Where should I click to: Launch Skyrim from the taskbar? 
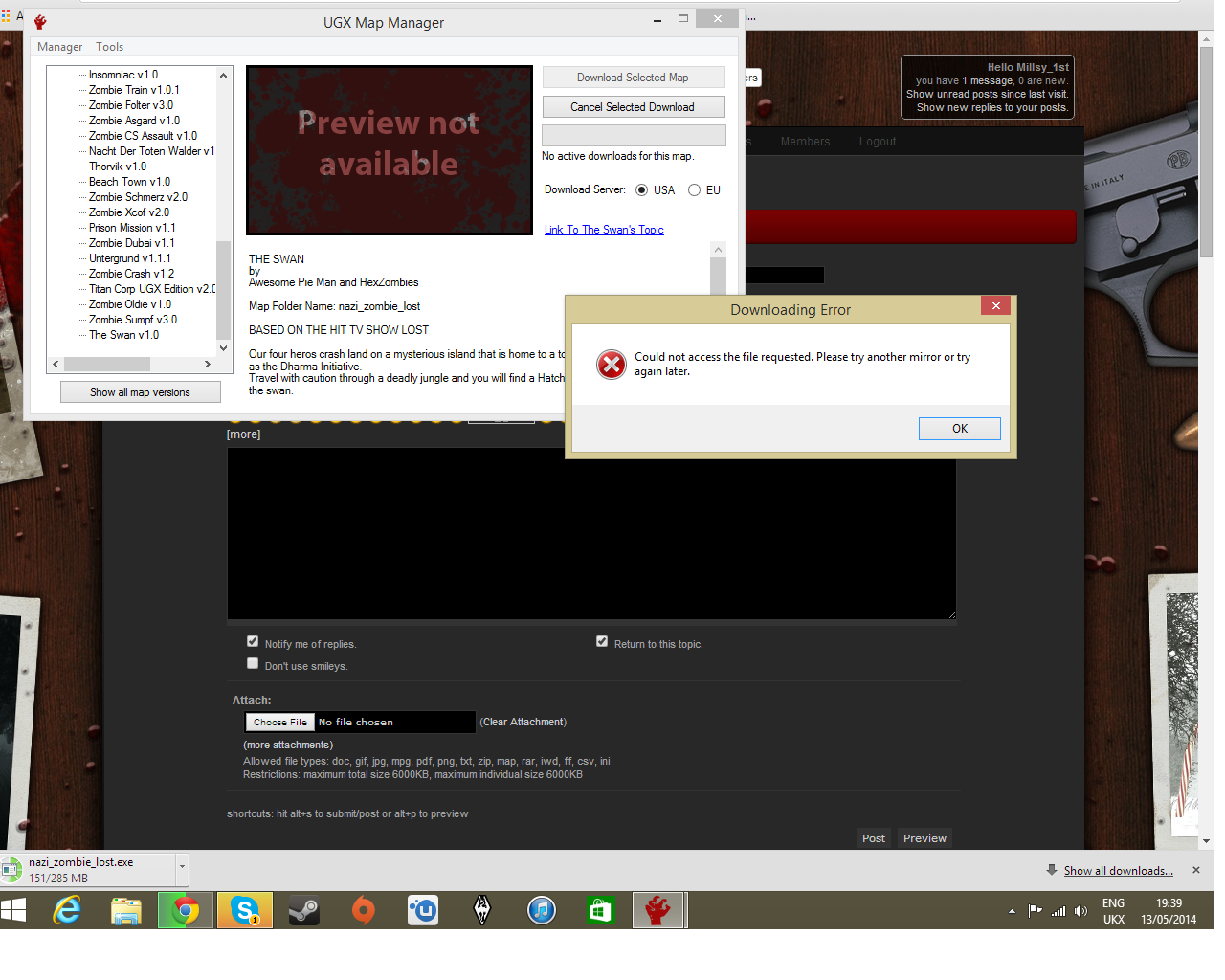coord(482,910)
